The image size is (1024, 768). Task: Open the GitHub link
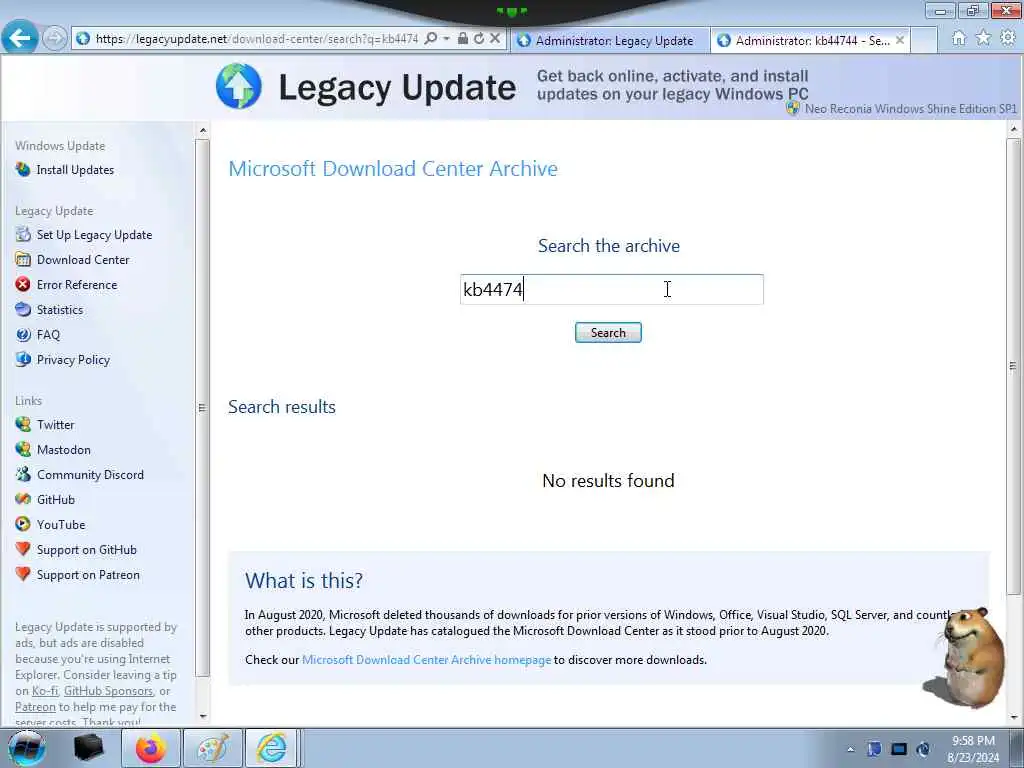[x=56, y=500]
